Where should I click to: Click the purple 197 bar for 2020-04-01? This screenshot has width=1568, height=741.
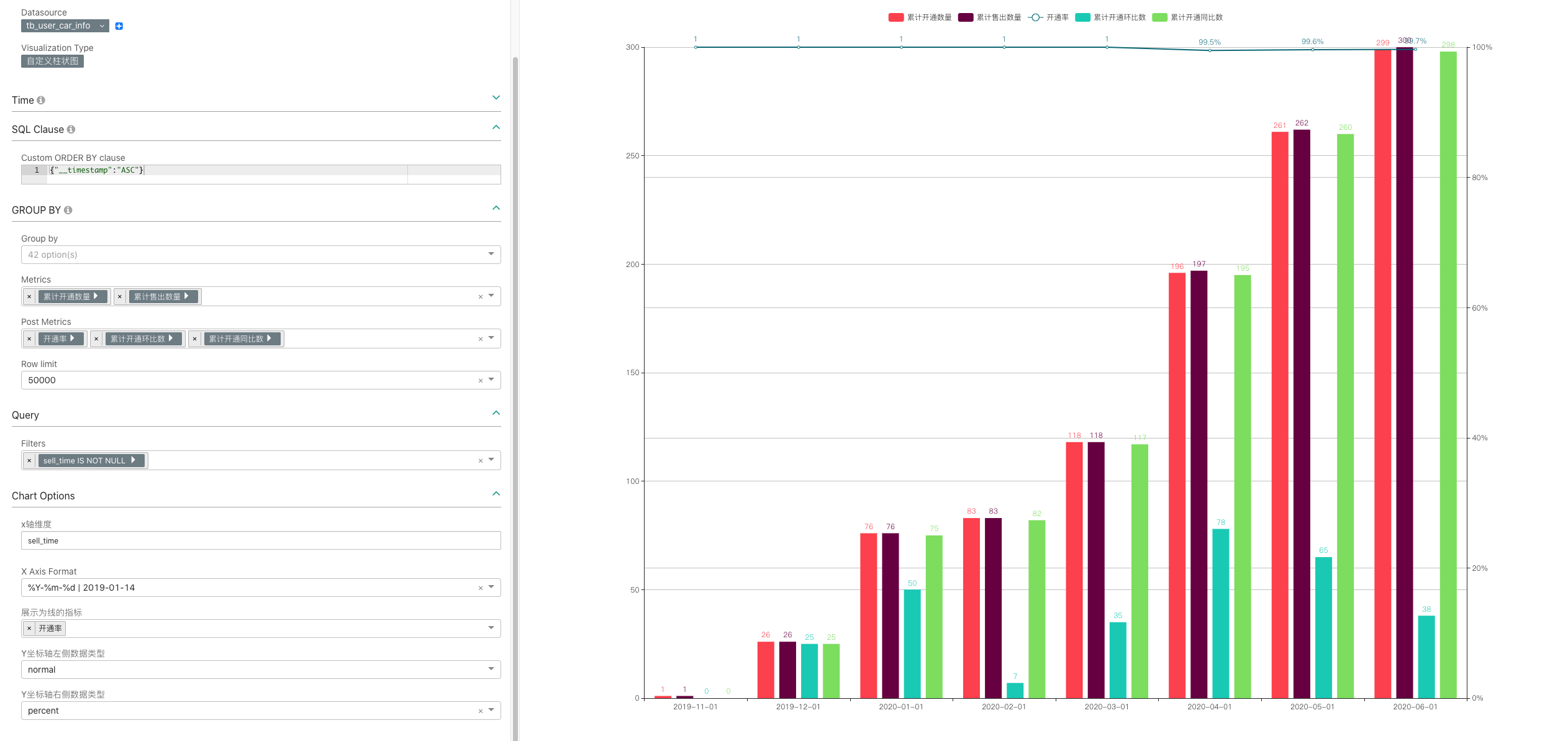pos(1199,484)
